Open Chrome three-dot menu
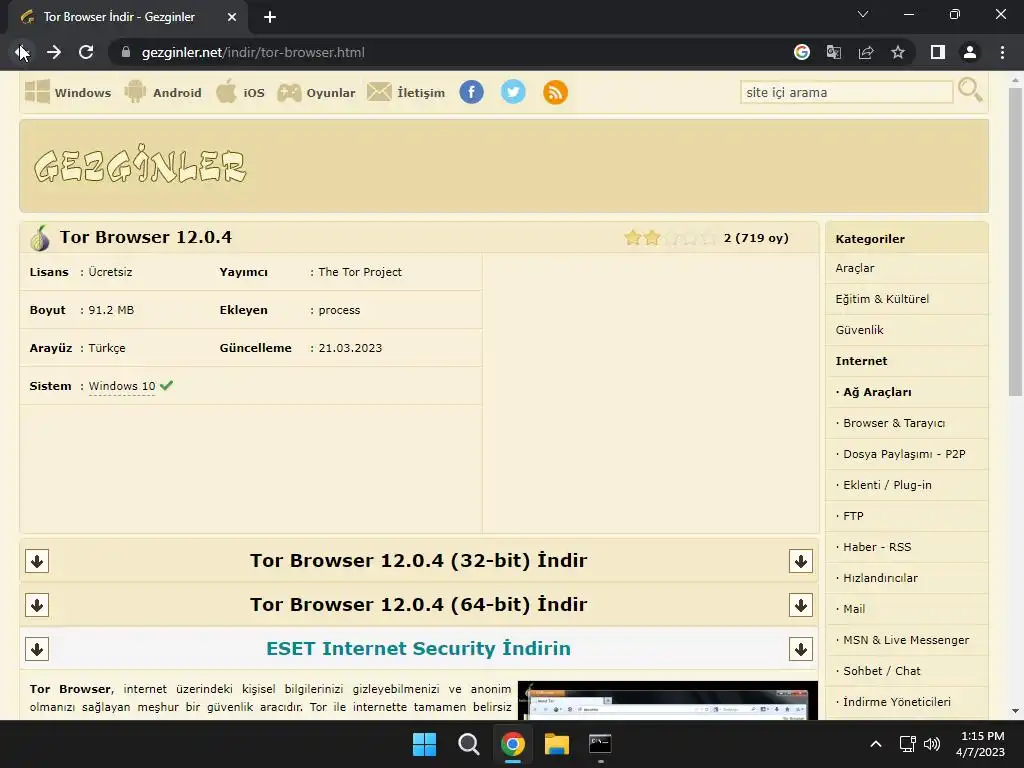 pyautogui.click(x=1002, y=52)
